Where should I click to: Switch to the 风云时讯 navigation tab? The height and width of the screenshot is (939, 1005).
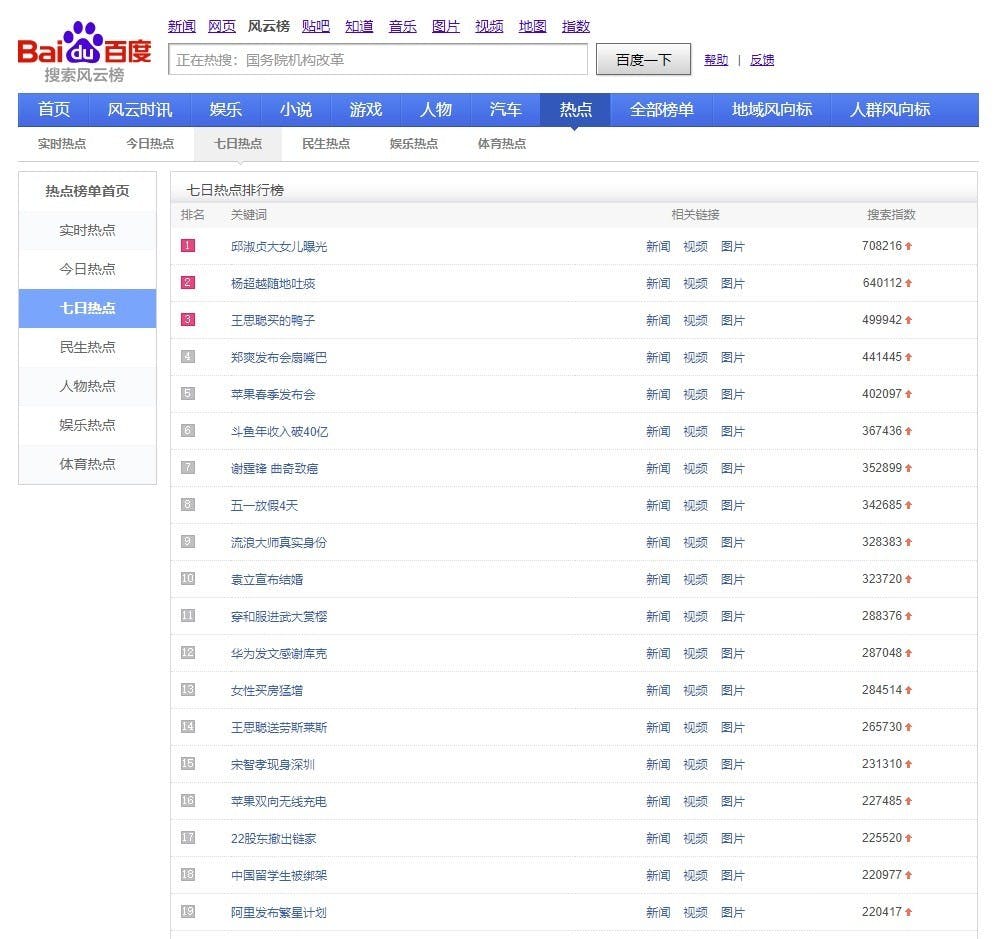click(x=140, y=110)
